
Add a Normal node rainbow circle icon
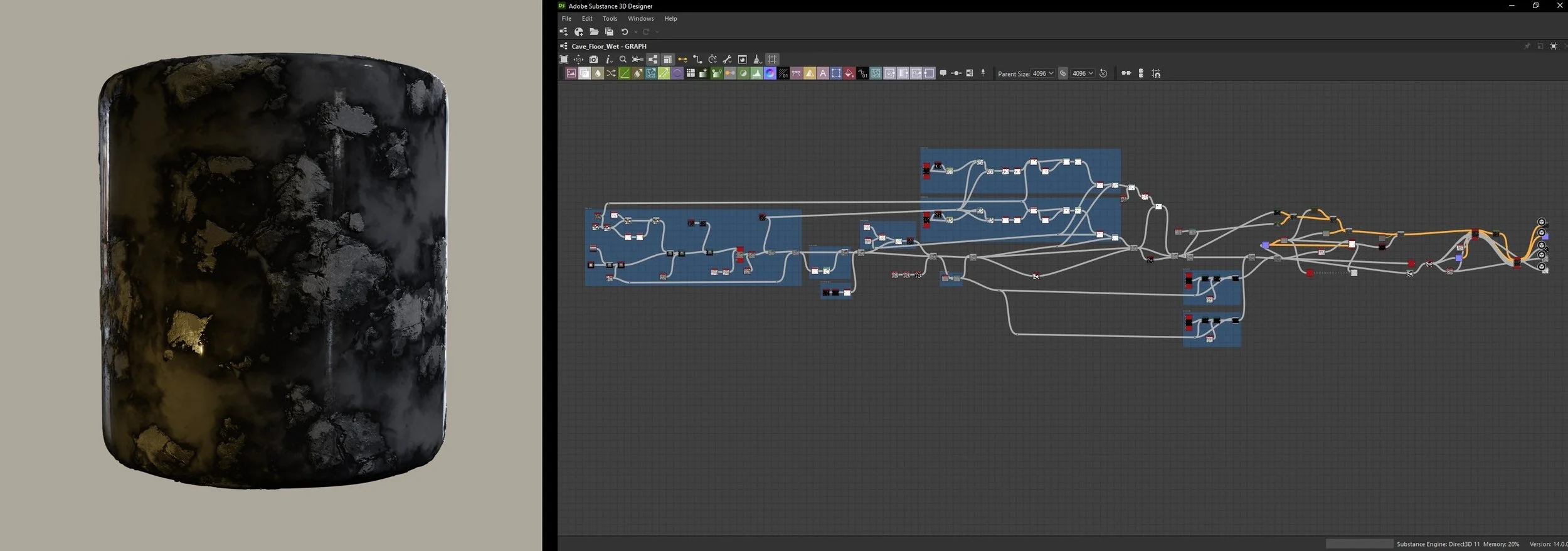click(770, 73)
